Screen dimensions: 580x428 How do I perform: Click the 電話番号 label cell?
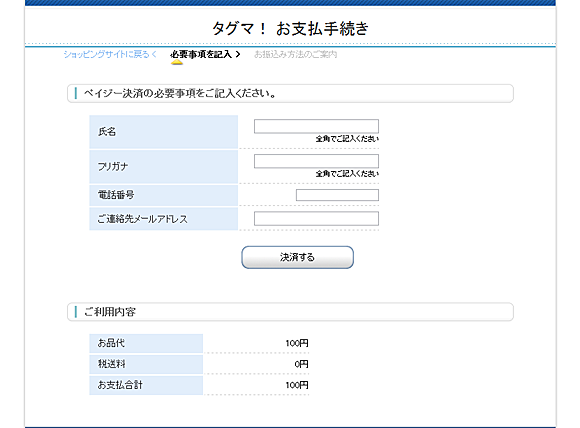point(163,195)
